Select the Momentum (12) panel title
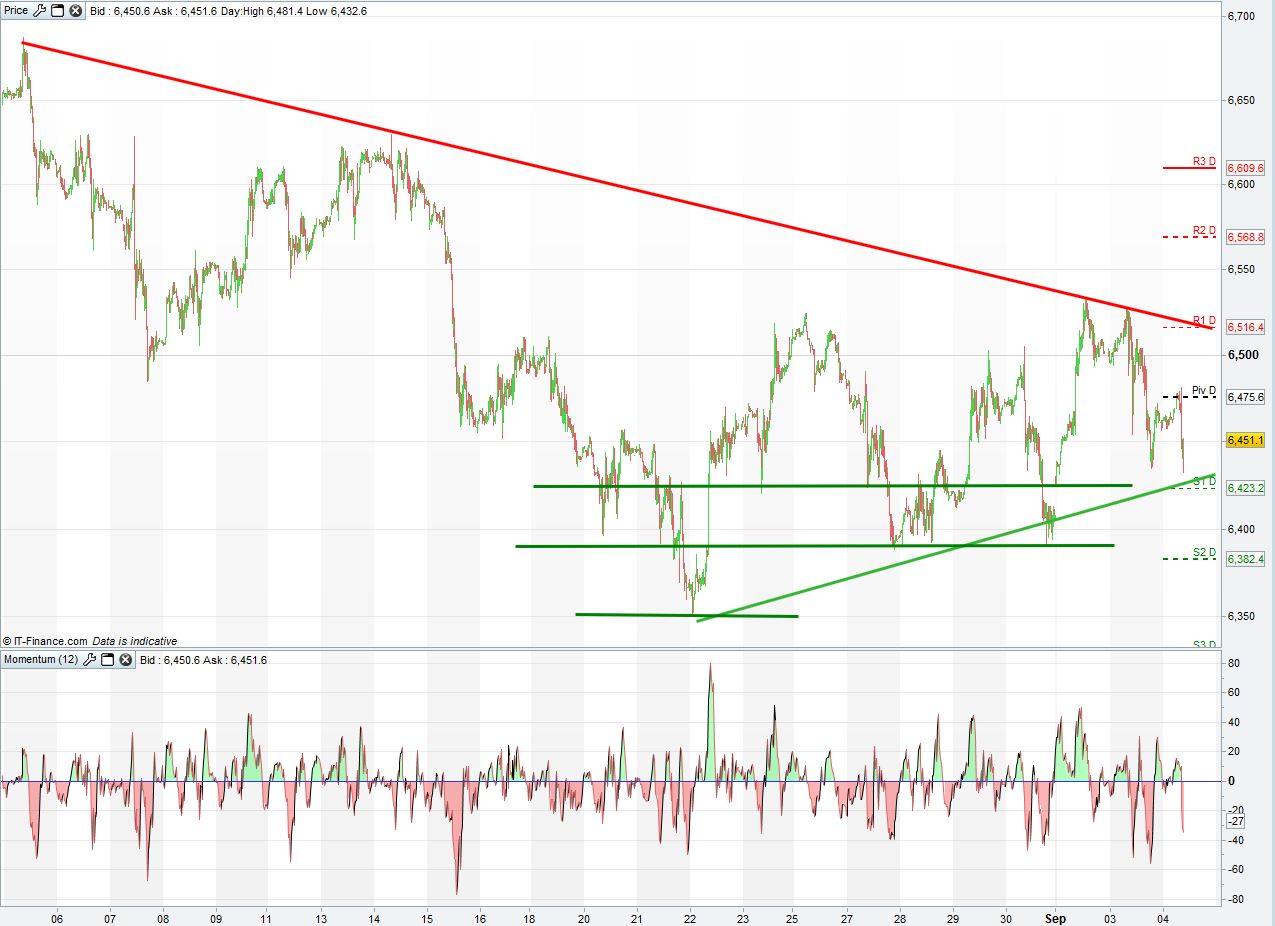This screenshot has height=926, width=1275. 41,660
